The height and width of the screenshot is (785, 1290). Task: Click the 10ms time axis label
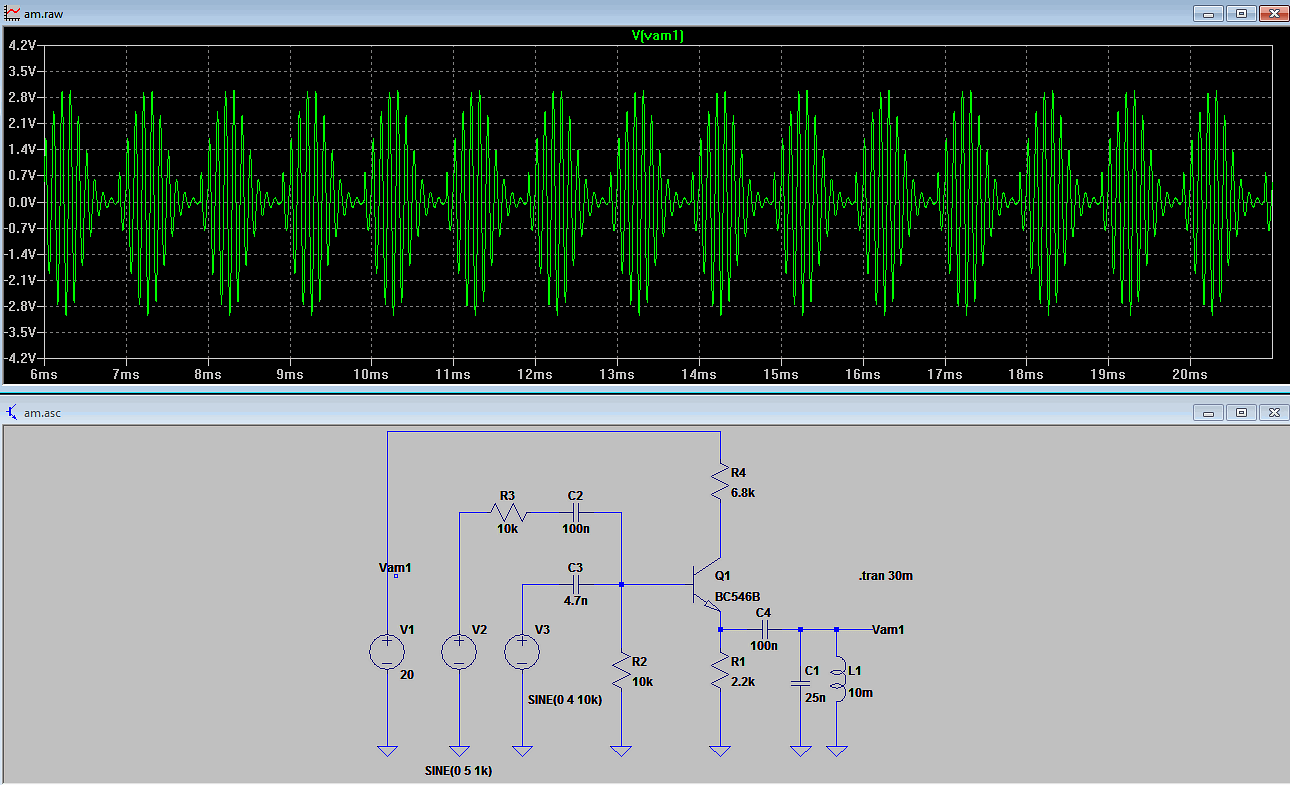pos(371,374)
